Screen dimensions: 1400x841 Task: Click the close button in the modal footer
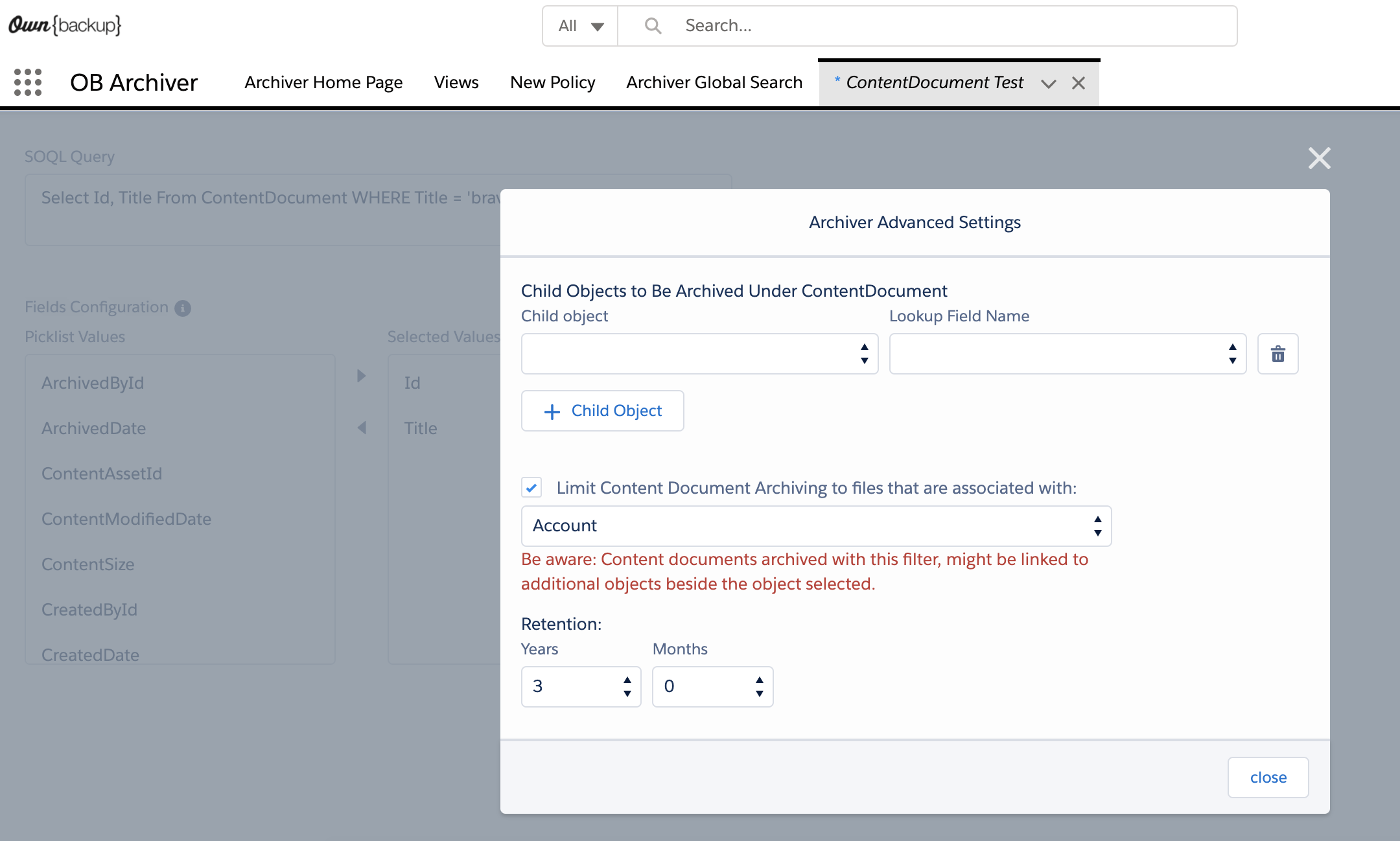click(1268, 777)
